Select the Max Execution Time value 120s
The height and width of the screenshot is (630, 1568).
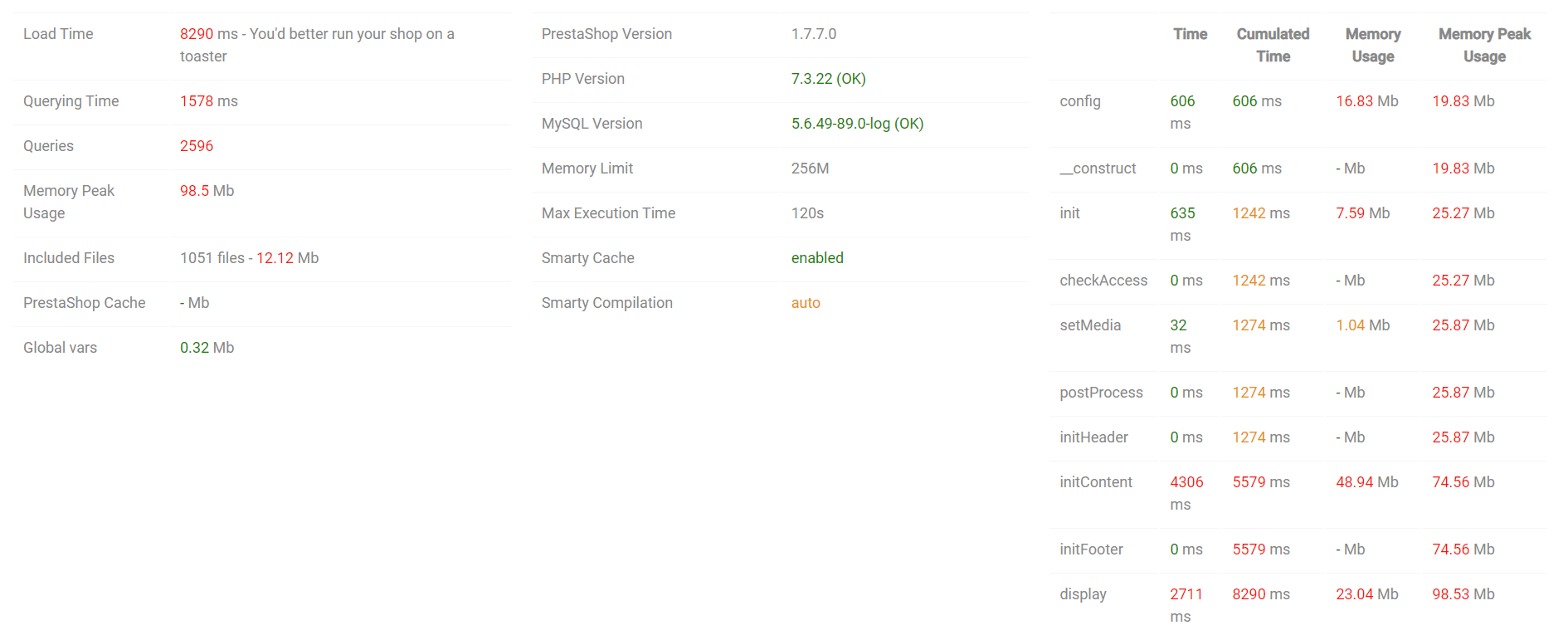tap(807, 213)
